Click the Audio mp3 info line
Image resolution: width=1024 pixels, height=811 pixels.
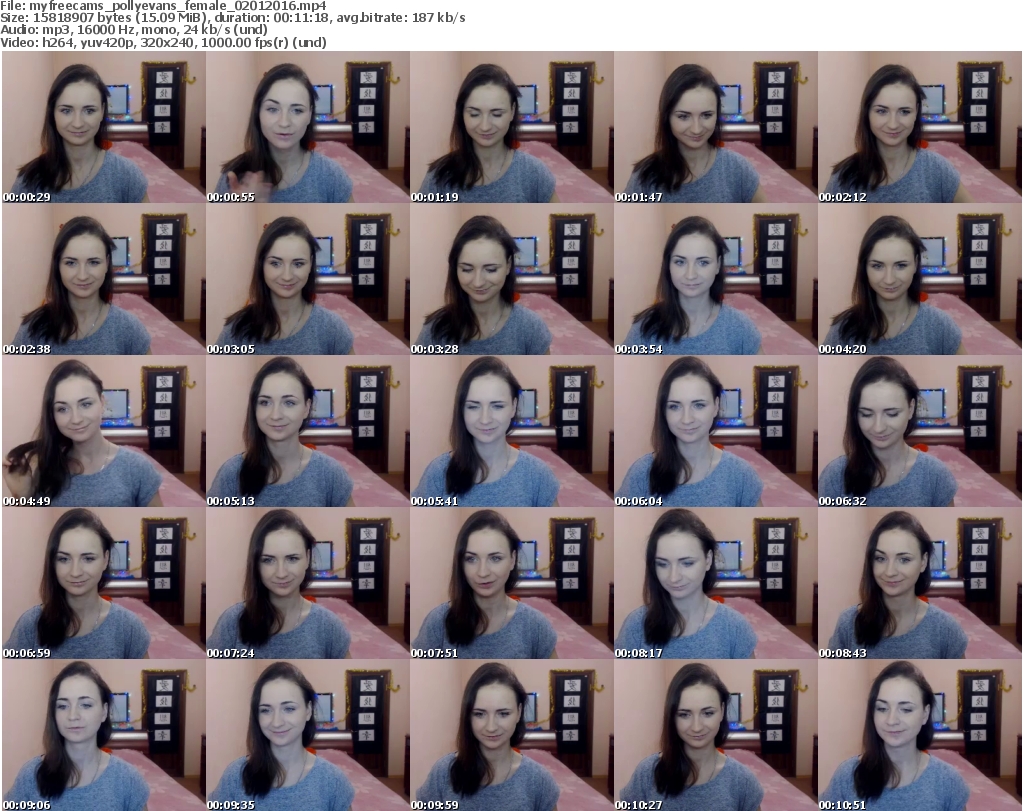coord(134,30)
